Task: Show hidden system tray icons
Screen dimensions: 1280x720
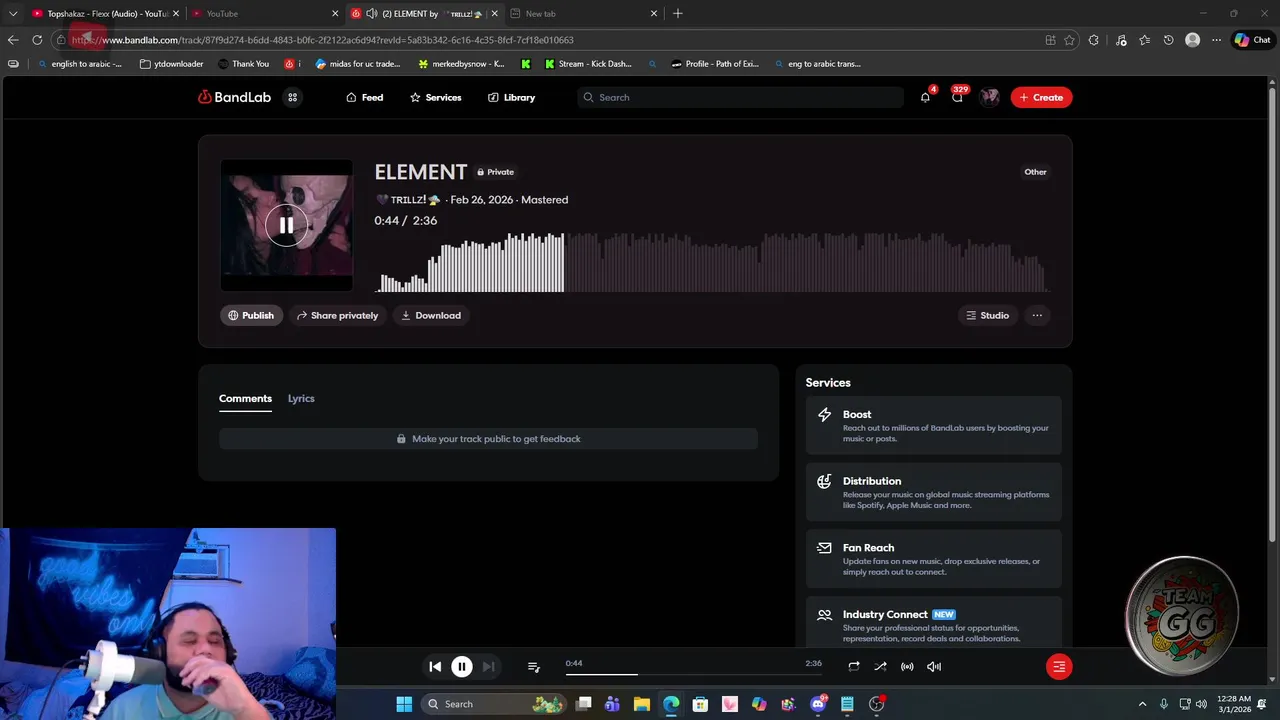Action: click(x=1142, y=704)
